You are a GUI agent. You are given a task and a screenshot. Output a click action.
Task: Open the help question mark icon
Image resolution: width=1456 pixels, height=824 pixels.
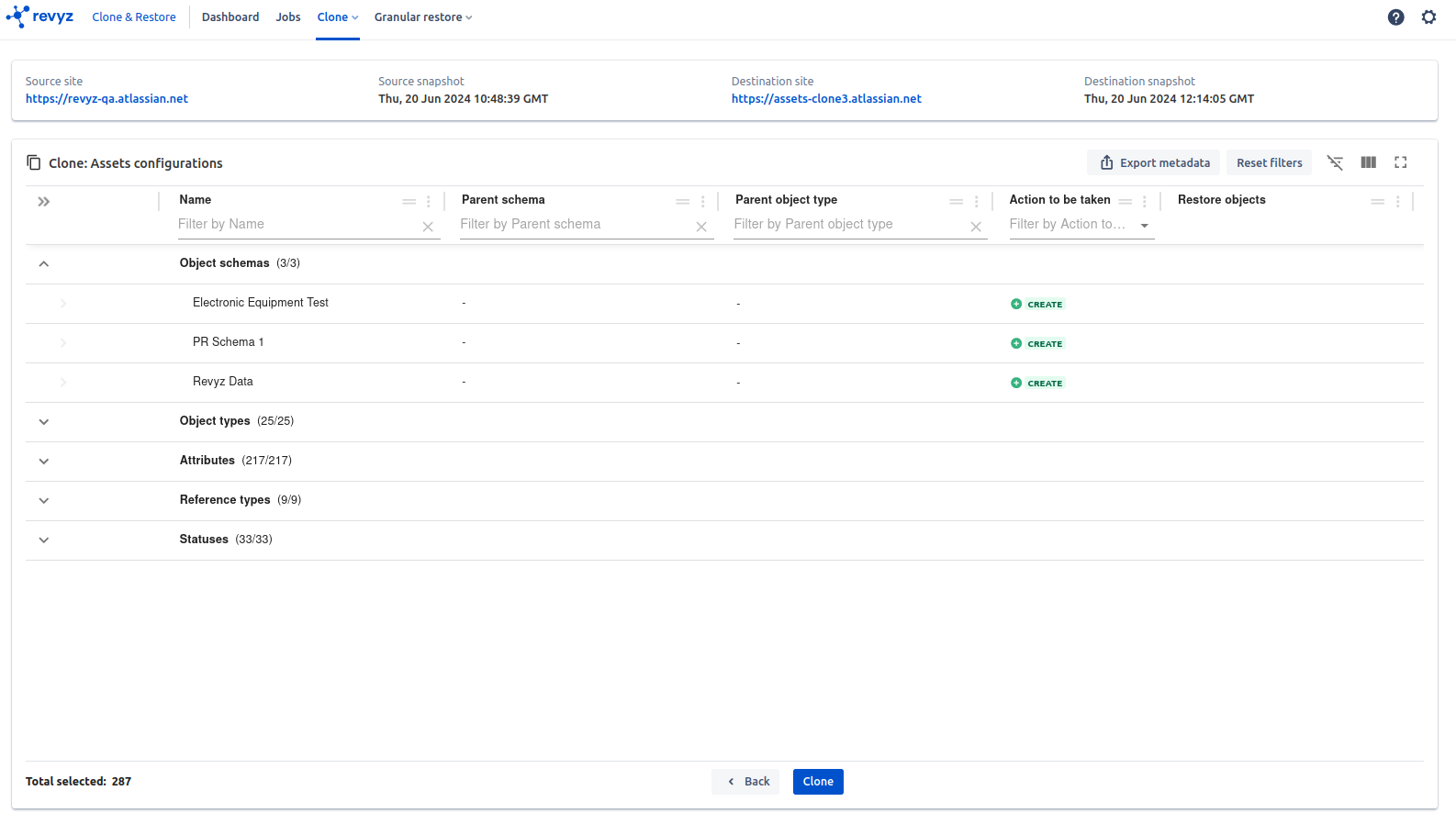click(x=1395, y=17)
